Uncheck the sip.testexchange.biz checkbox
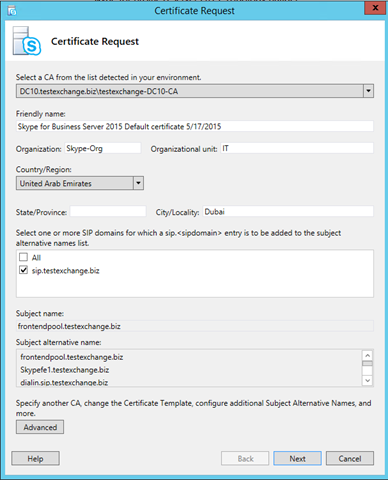This screenshot has width=388, height=480. [23, 270]
